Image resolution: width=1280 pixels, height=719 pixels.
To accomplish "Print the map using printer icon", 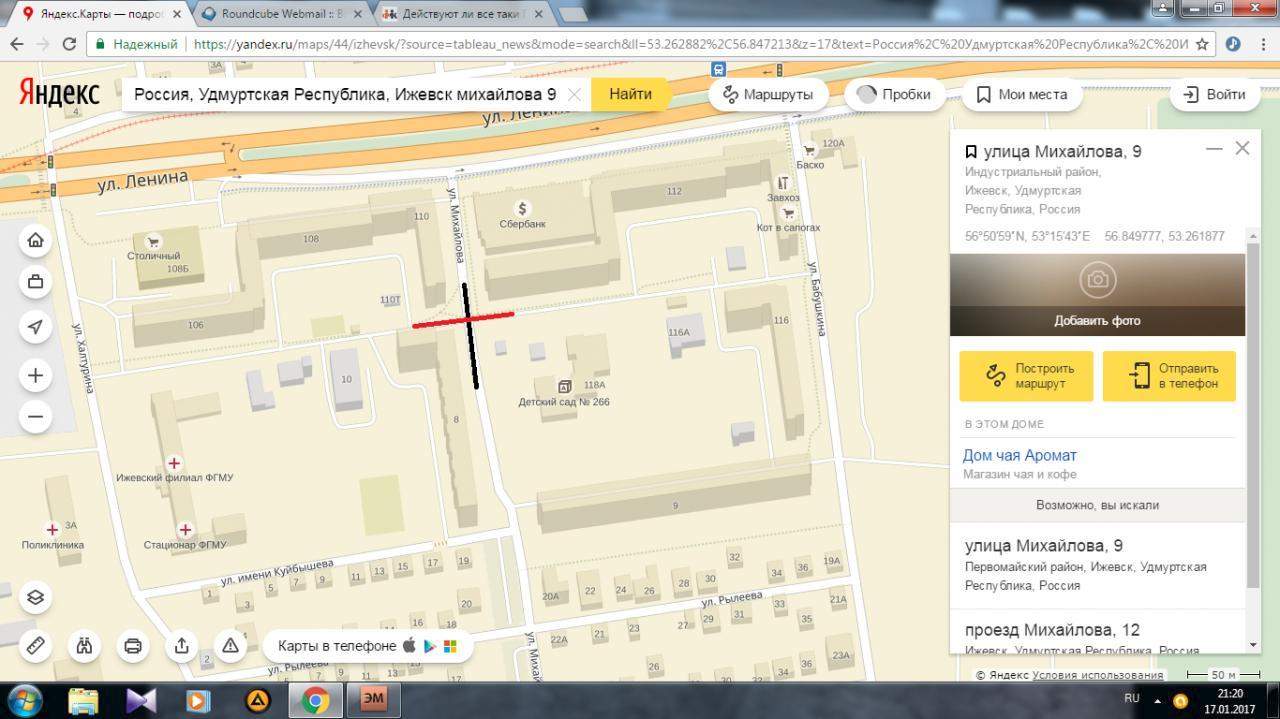I will 133,645.
